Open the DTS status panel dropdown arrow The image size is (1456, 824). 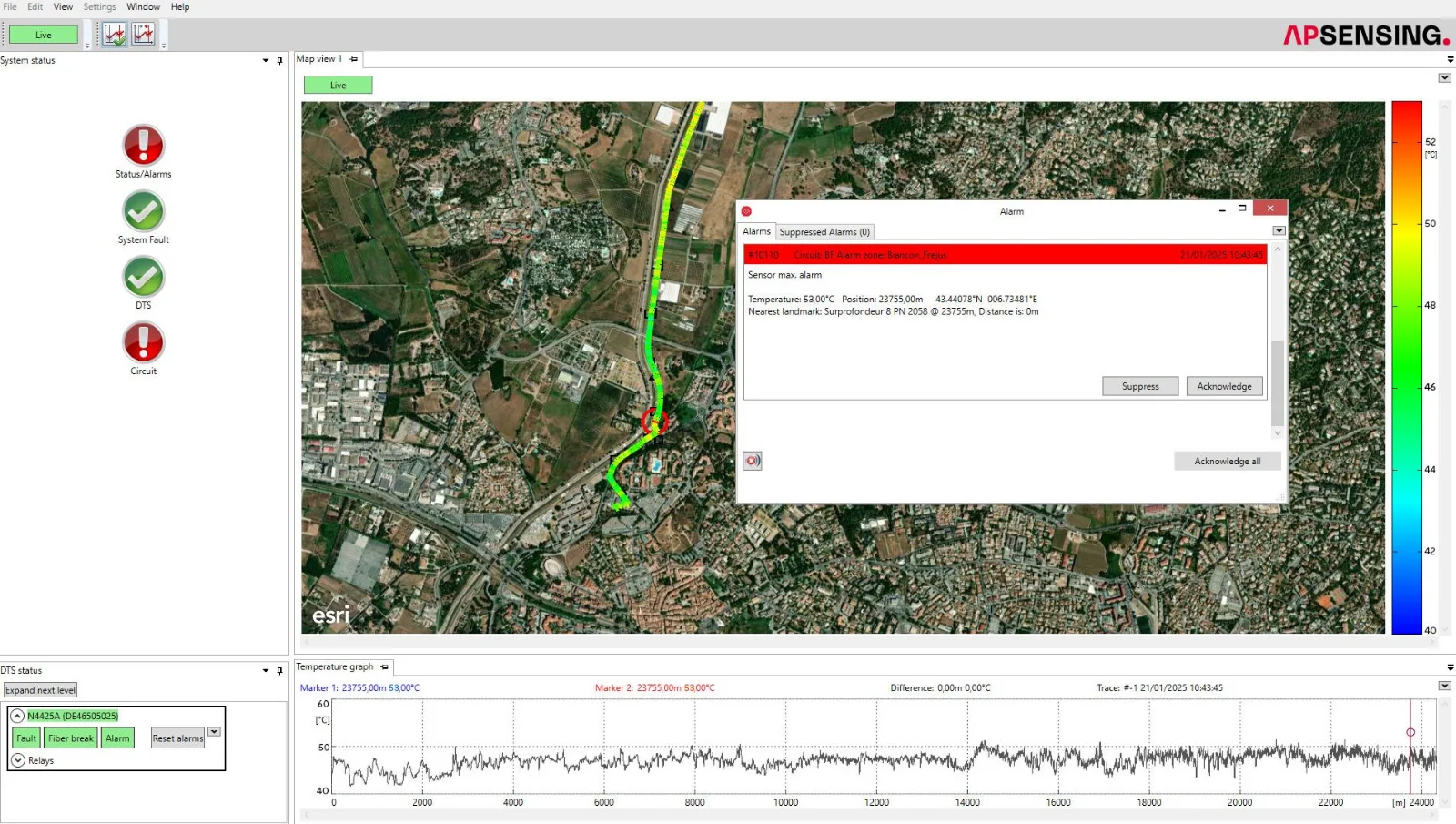(x=265, y=671)
